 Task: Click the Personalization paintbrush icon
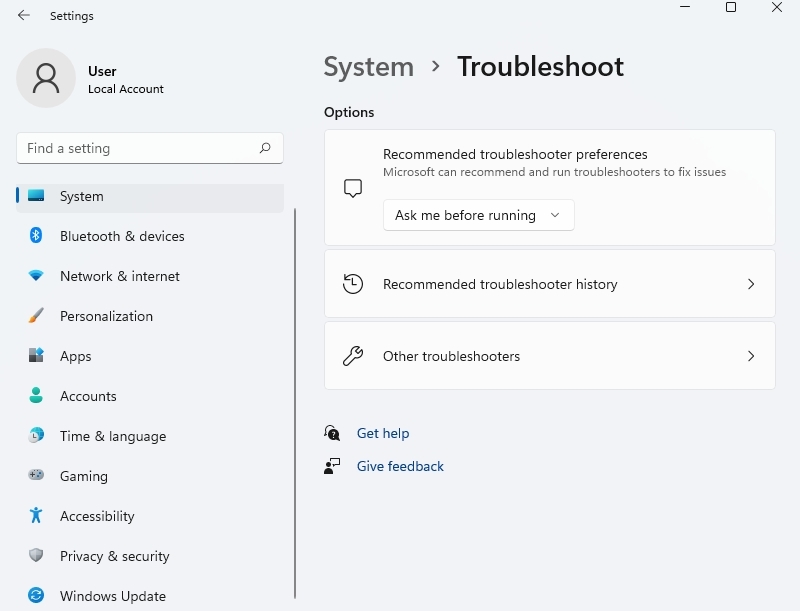click(36, 316)
